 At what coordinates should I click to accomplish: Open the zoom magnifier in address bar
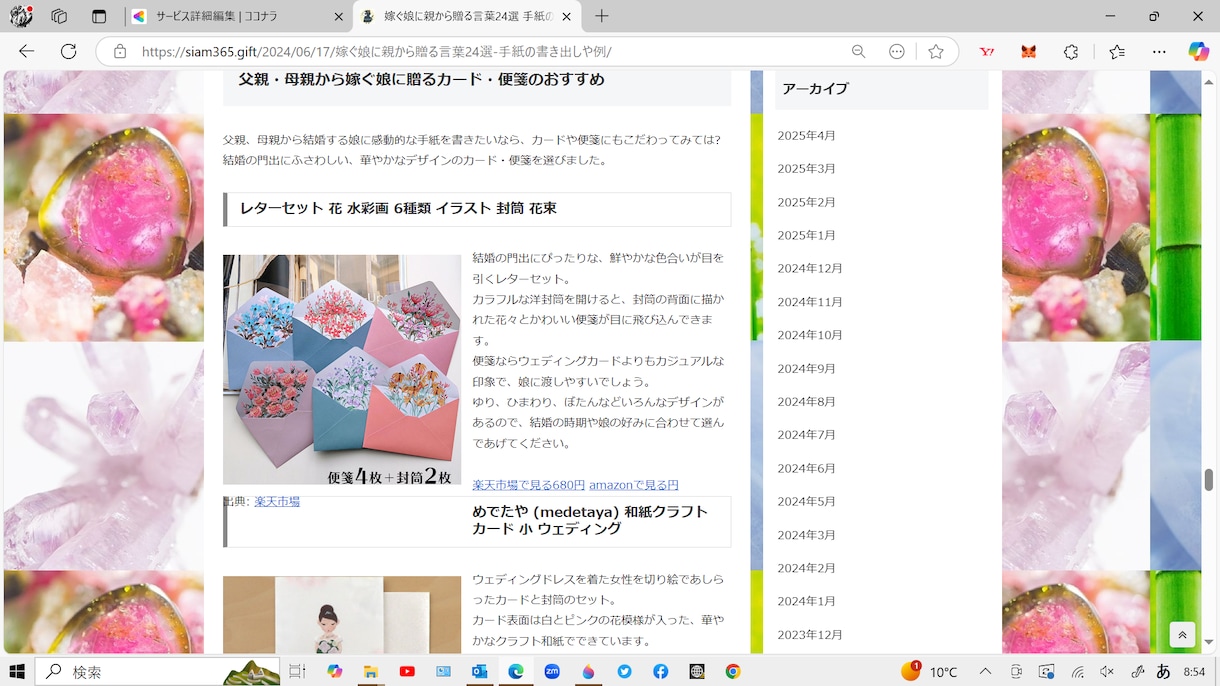click(x=858, y=51)
